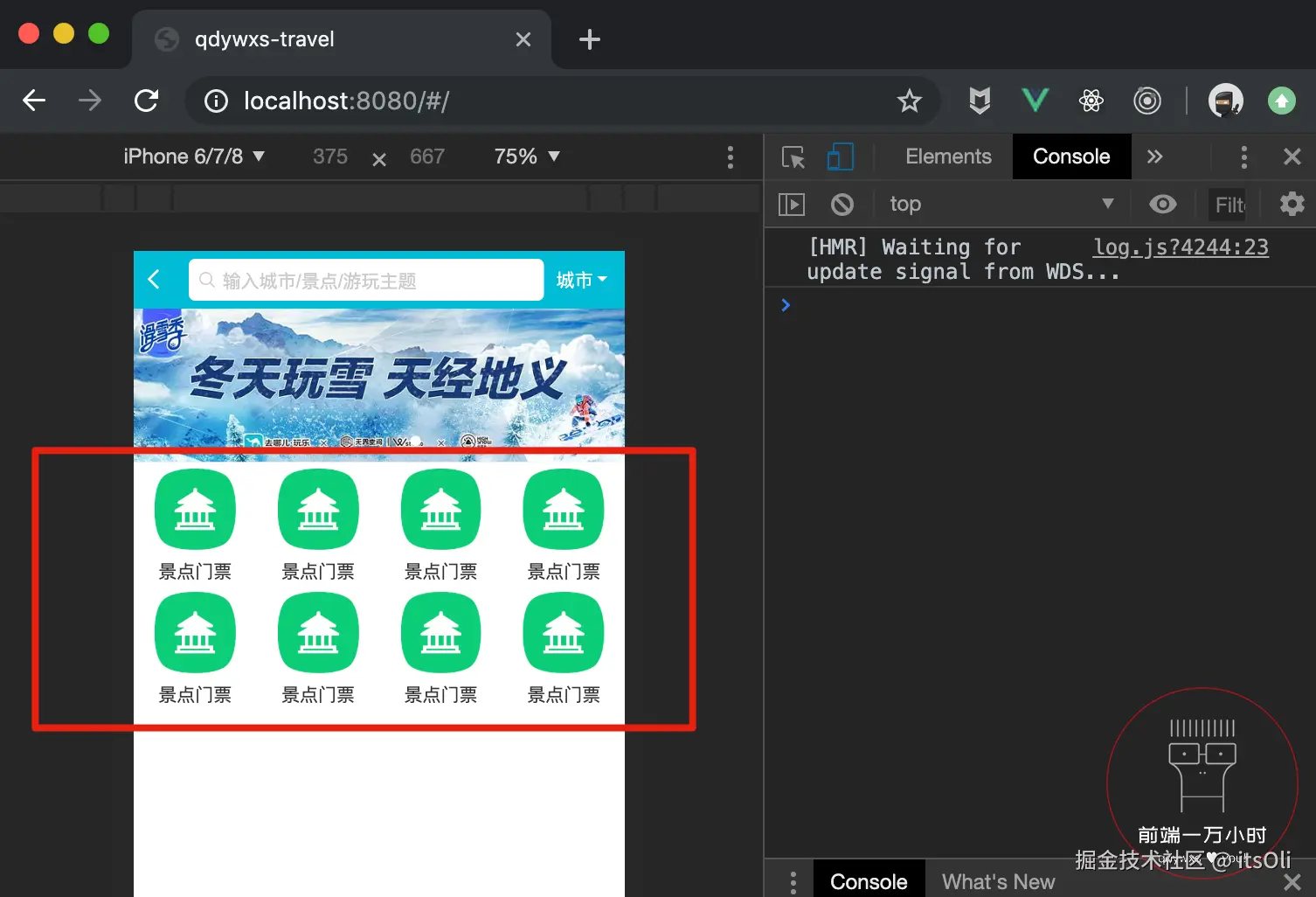Open the React devtools extension
The image size is (1316, 897).
click(1091, 101)
